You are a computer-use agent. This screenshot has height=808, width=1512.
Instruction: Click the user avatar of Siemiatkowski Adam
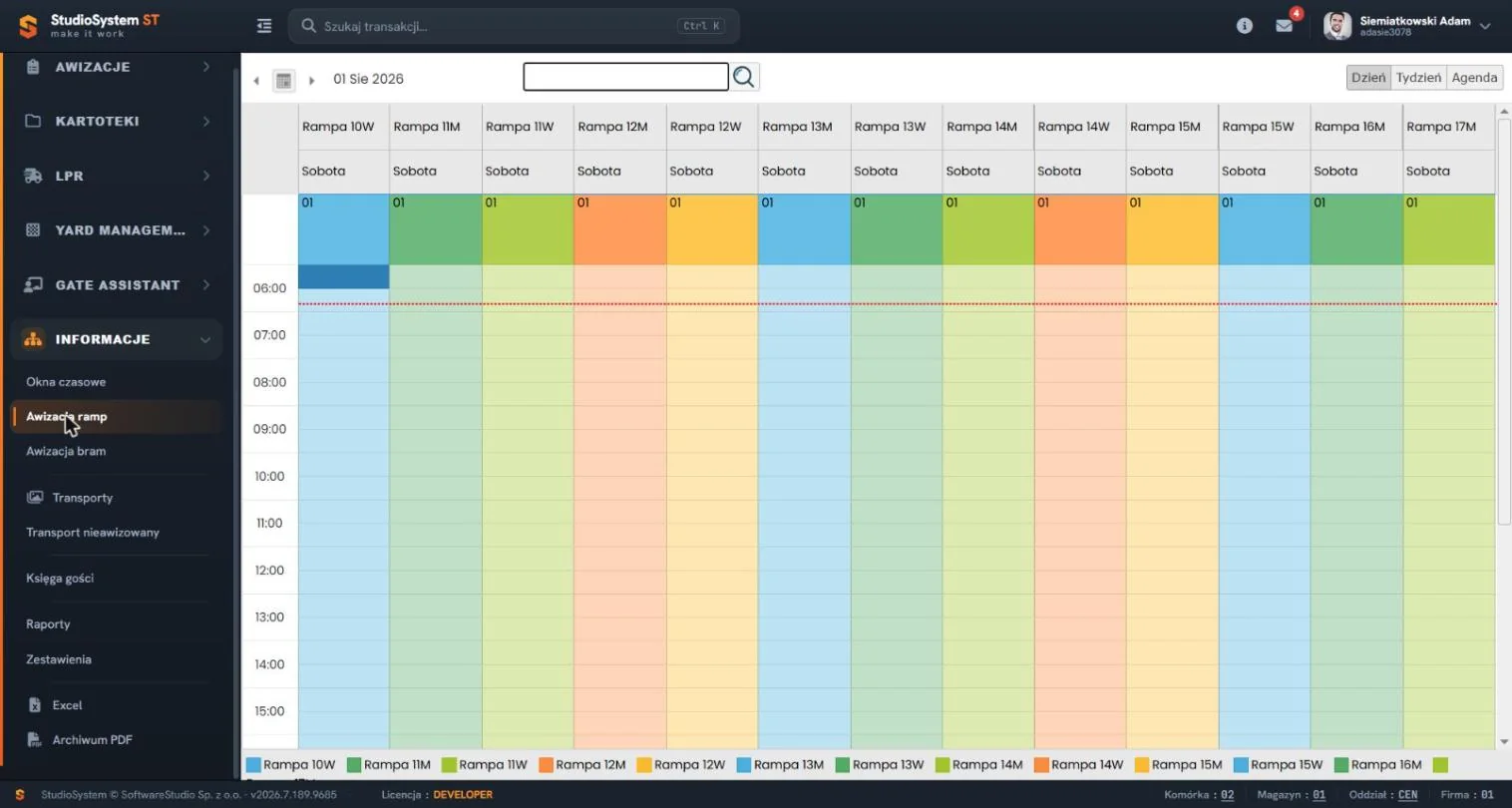pyautogui.click(x=1337, y=26)
